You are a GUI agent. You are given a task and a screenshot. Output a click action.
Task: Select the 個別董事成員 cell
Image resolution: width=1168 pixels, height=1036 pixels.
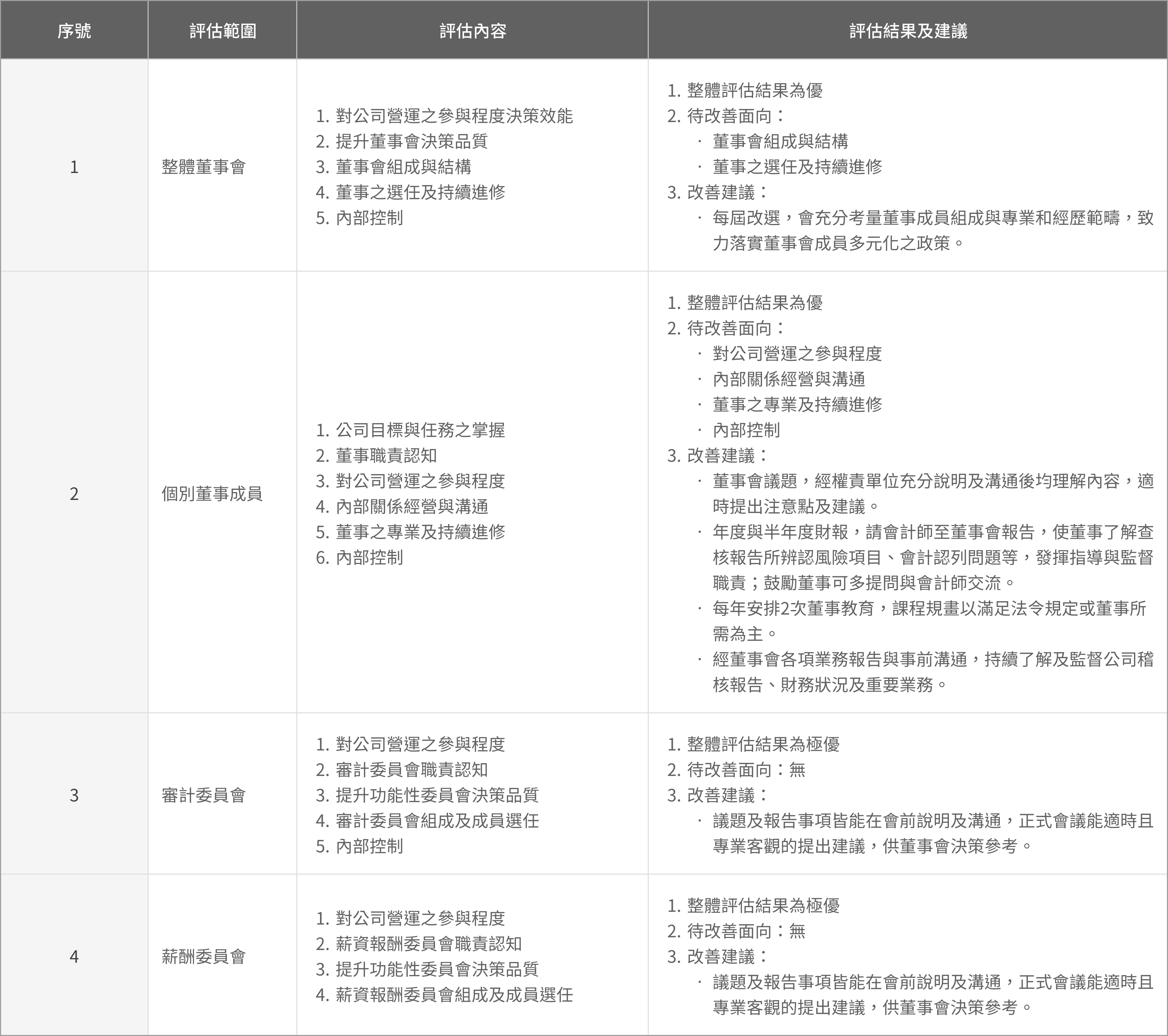(211, 494)
